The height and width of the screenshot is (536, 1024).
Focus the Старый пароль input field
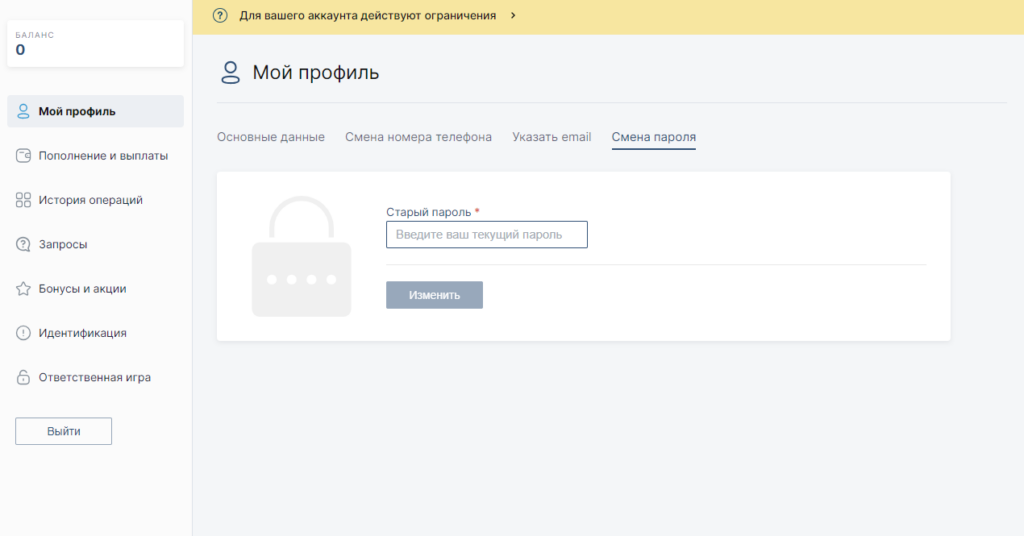point(487,234)
